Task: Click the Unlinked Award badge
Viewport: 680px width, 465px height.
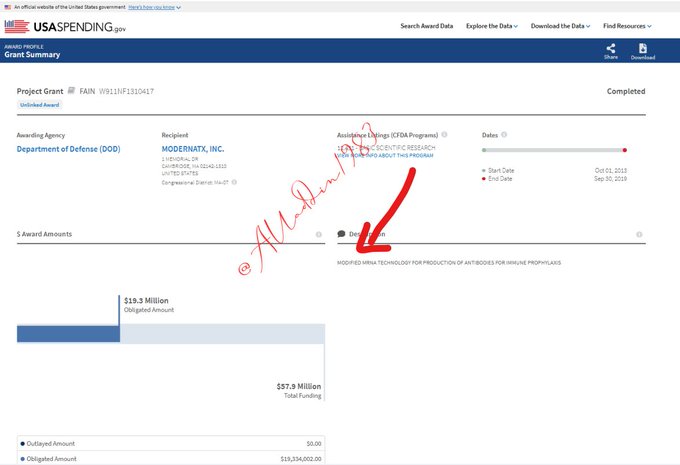Action: [39, 104]
